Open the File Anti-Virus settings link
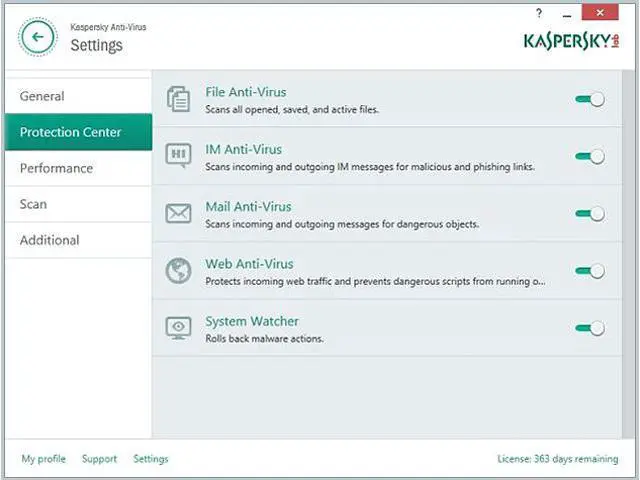640x480 pixels. [246, 92]
